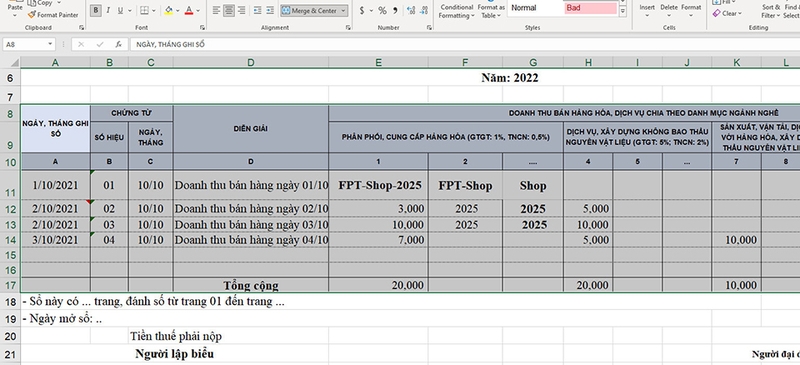
Task: Apply Underline to selection
Action: point(120,10)
